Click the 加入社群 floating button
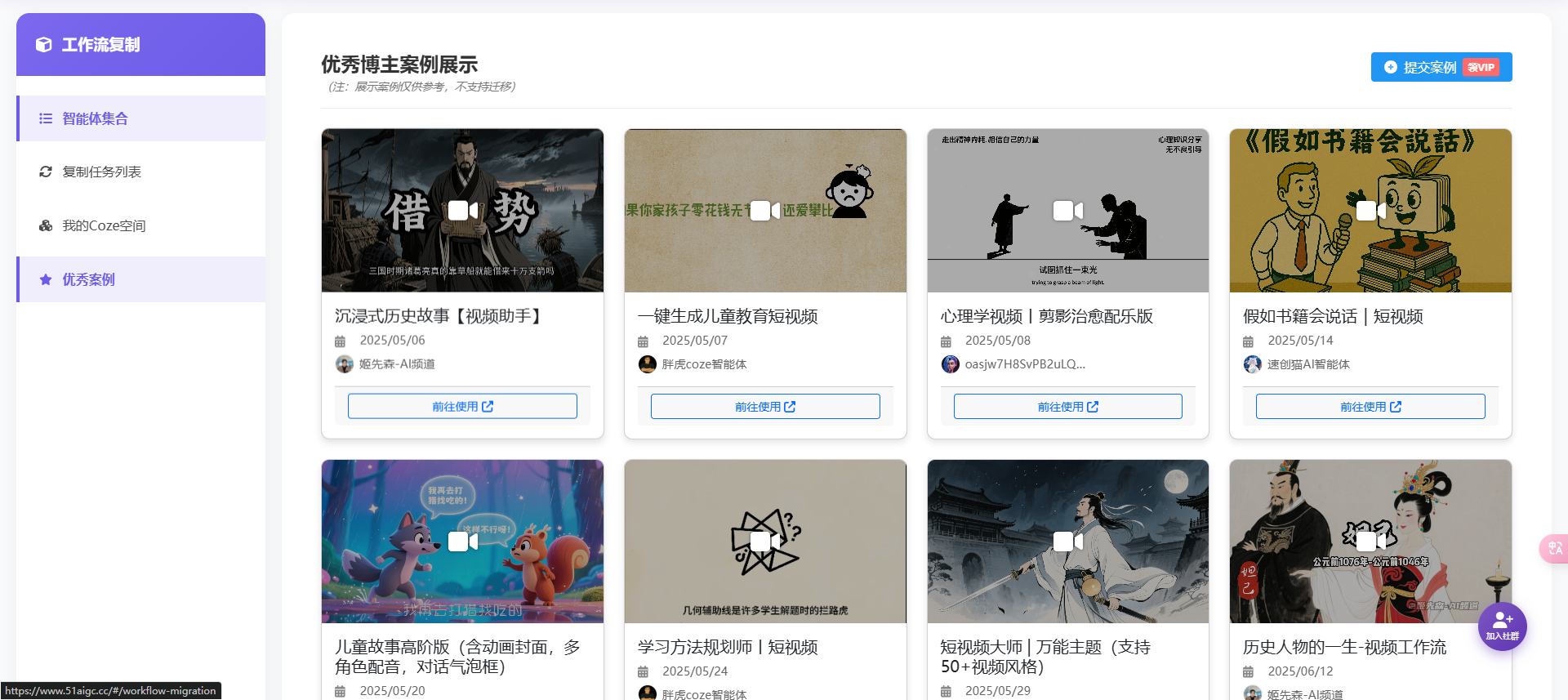The width and height of the screenshot is (1568, 700). [x=1503, y=626]
